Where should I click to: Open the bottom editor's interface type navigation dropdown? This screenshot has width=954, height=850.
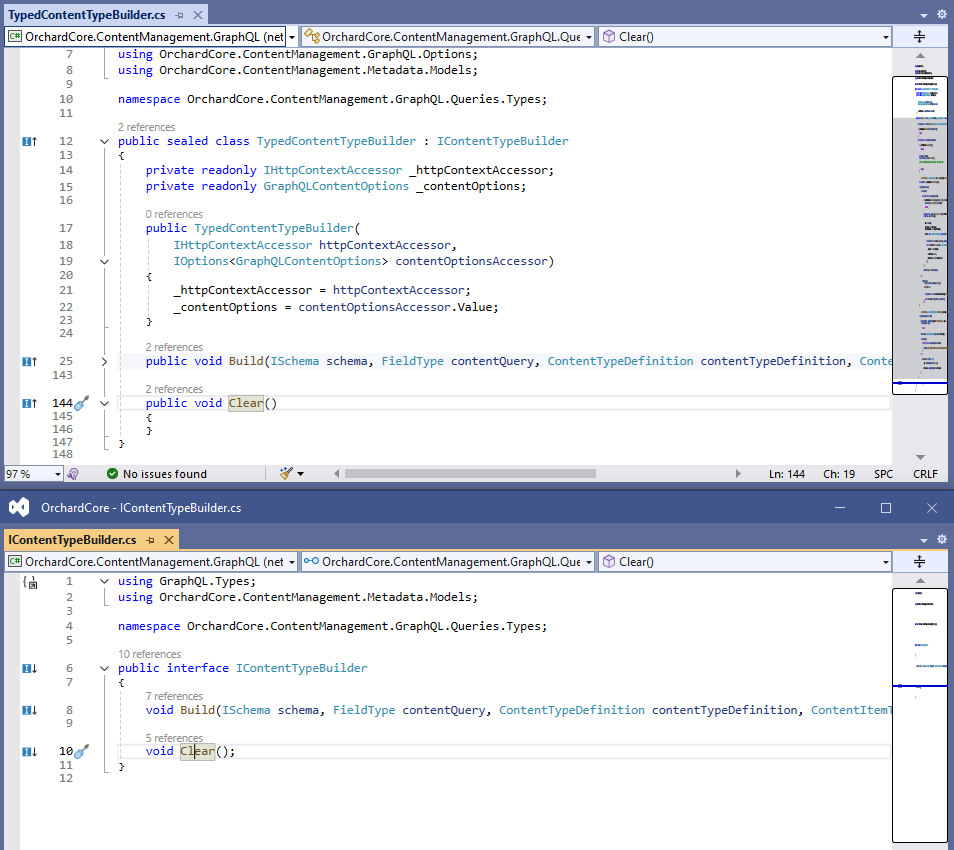448,562
